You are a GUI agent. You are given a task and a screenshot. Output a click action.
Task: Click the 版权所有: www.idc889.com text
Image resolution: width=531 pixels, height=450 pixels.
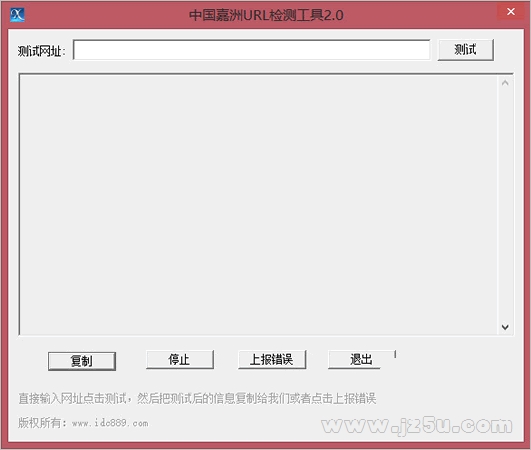click(x=83, y=423)
